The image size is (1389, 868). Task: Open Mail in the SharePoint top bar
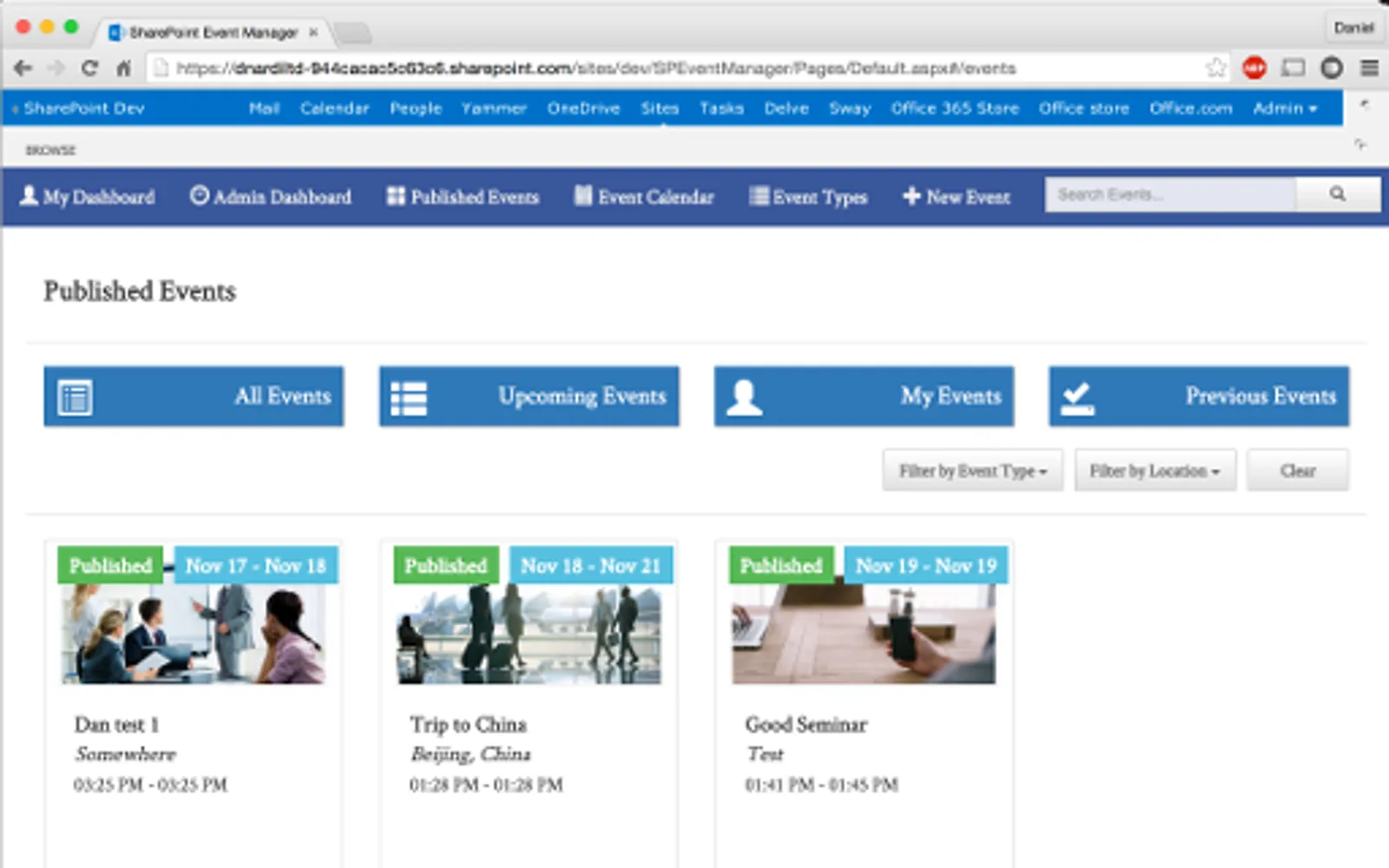pyautogui.click(x=264, y=108)
